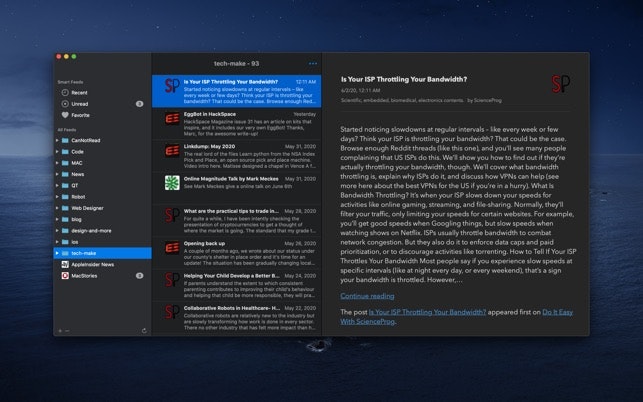Click the Code folder icon
The image size is (643, 402).
click(65, 152)
